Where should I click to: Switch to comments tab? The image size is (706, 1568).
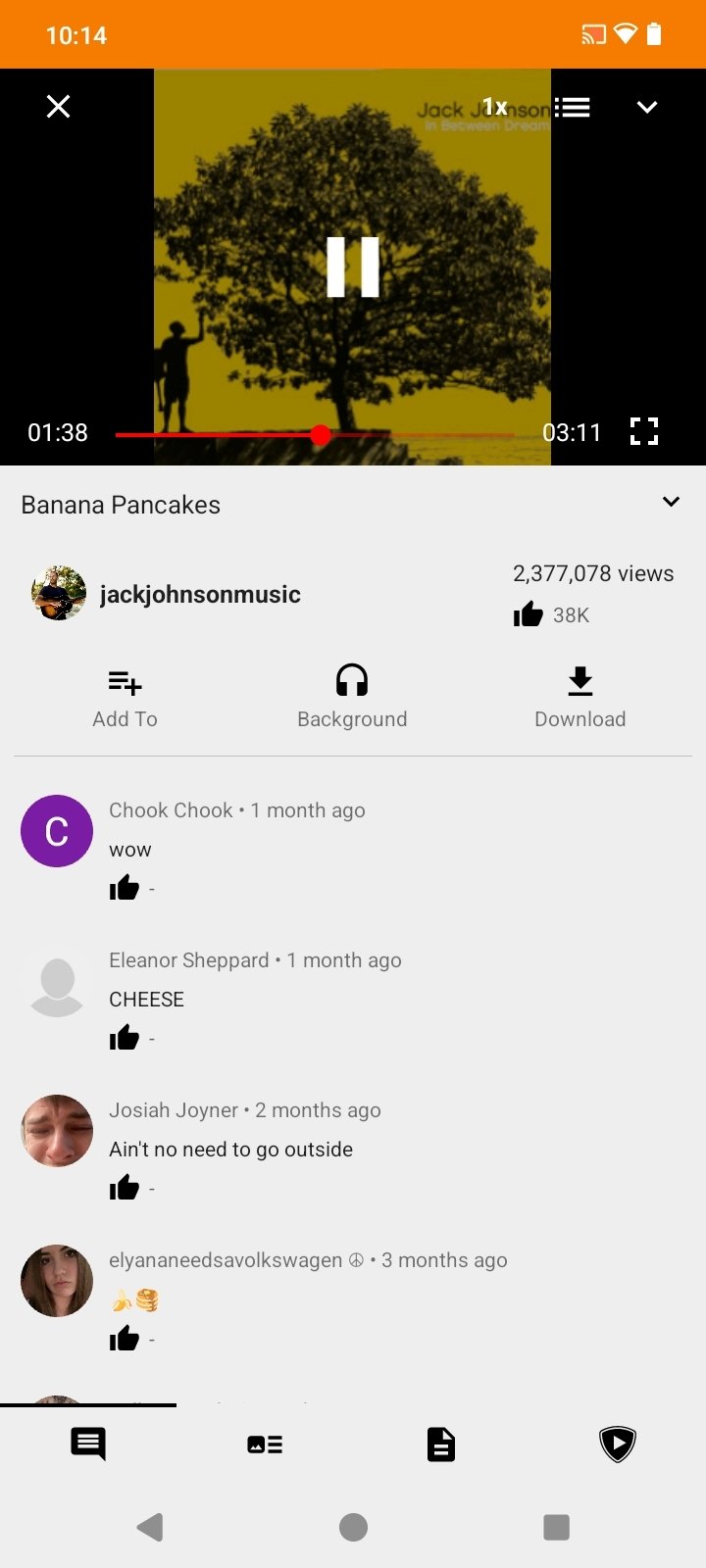point(88,1445)
